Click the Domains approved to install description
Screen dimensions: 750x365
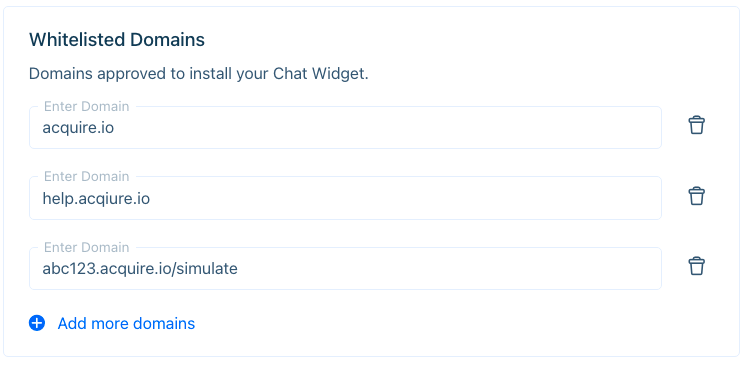(x=199, y=74)
